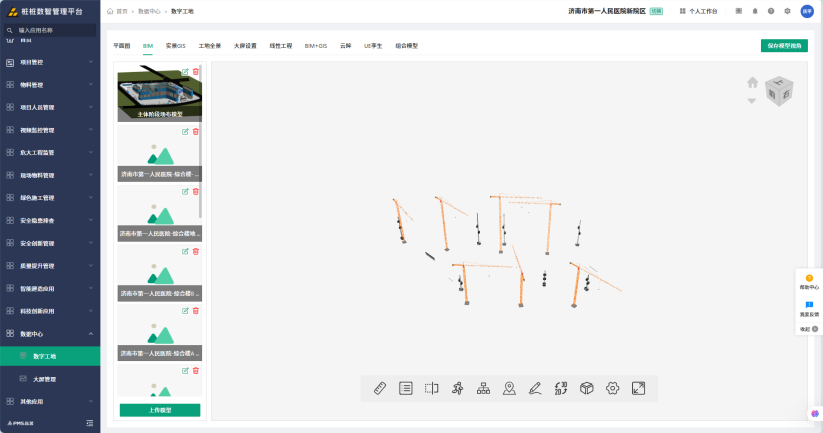Screen dimensions: 823x433
Task: Switch to the 大屏设置 tab
Action: click(245, 46)
